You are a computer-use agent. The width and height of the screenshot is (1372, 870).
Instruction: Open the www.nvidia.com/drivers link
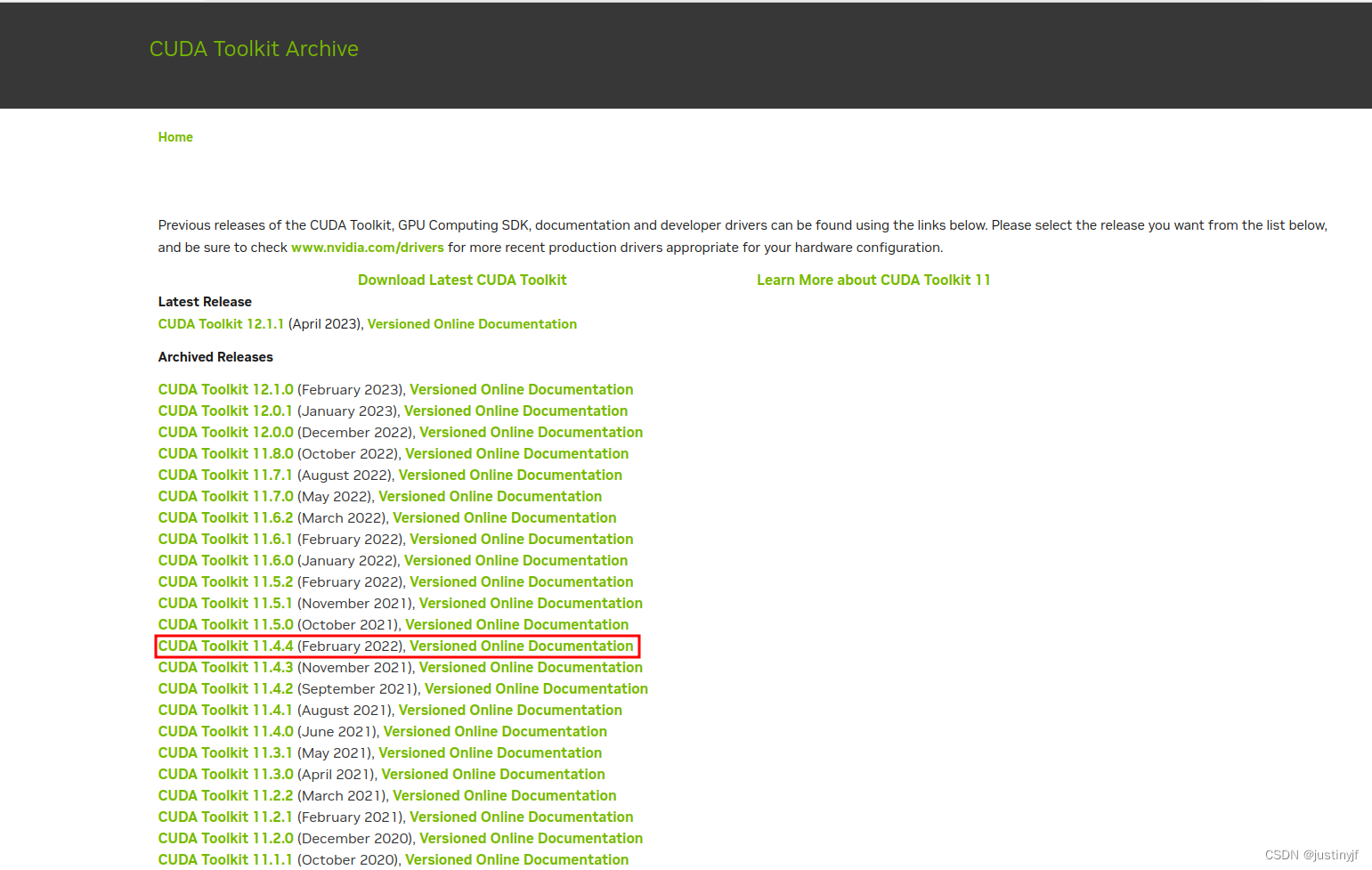point(367,248)
